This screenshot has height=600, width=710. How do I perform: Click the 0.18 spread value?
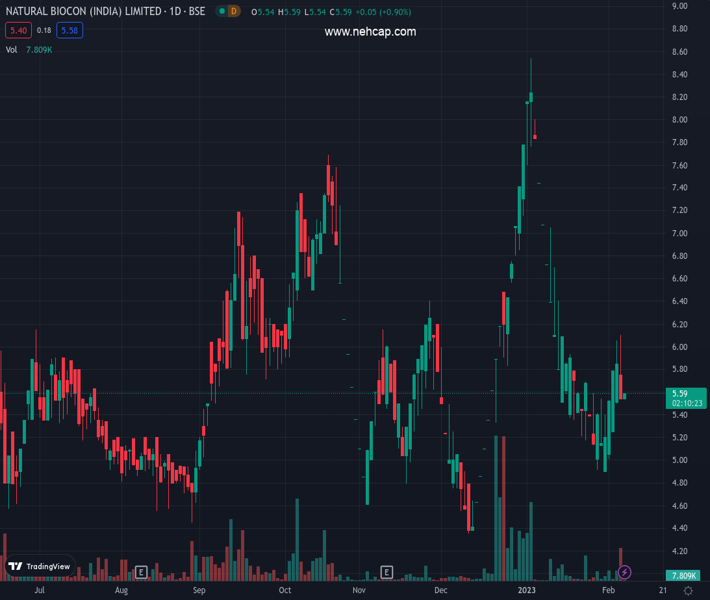click(44, 30)
